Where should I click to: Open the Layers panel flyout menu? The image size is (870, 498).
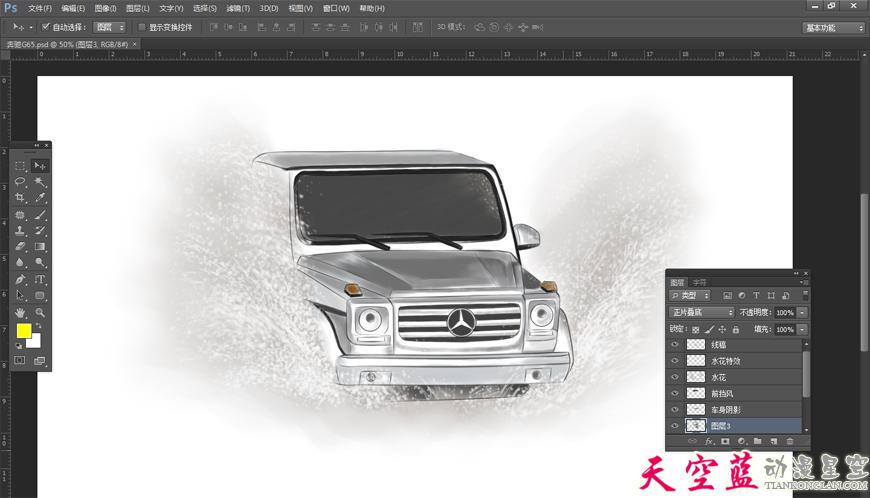[805, 282]
